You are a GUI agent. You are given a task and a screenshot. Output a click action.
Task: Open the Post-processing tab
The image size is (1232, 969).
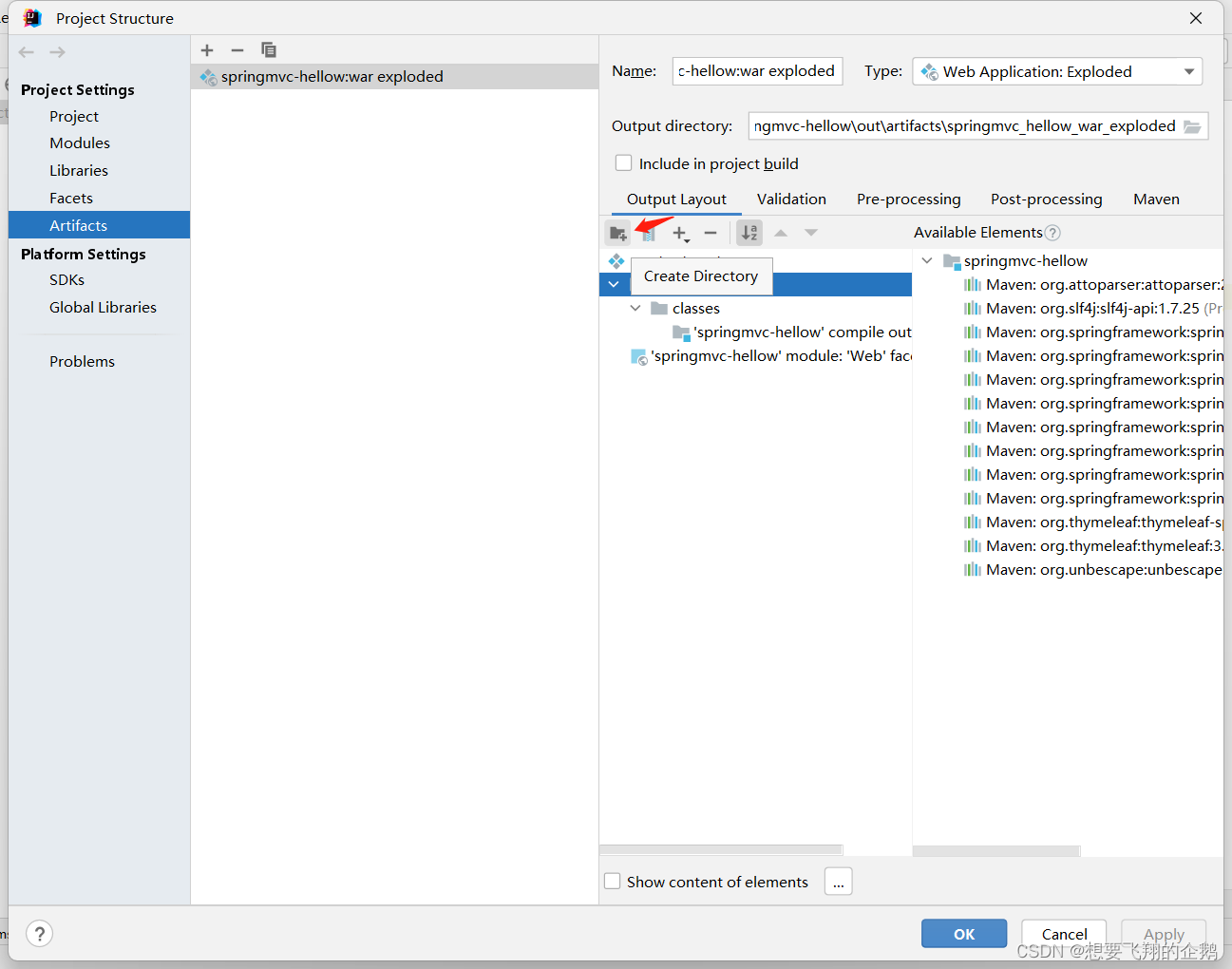(x=1047, y=199)
